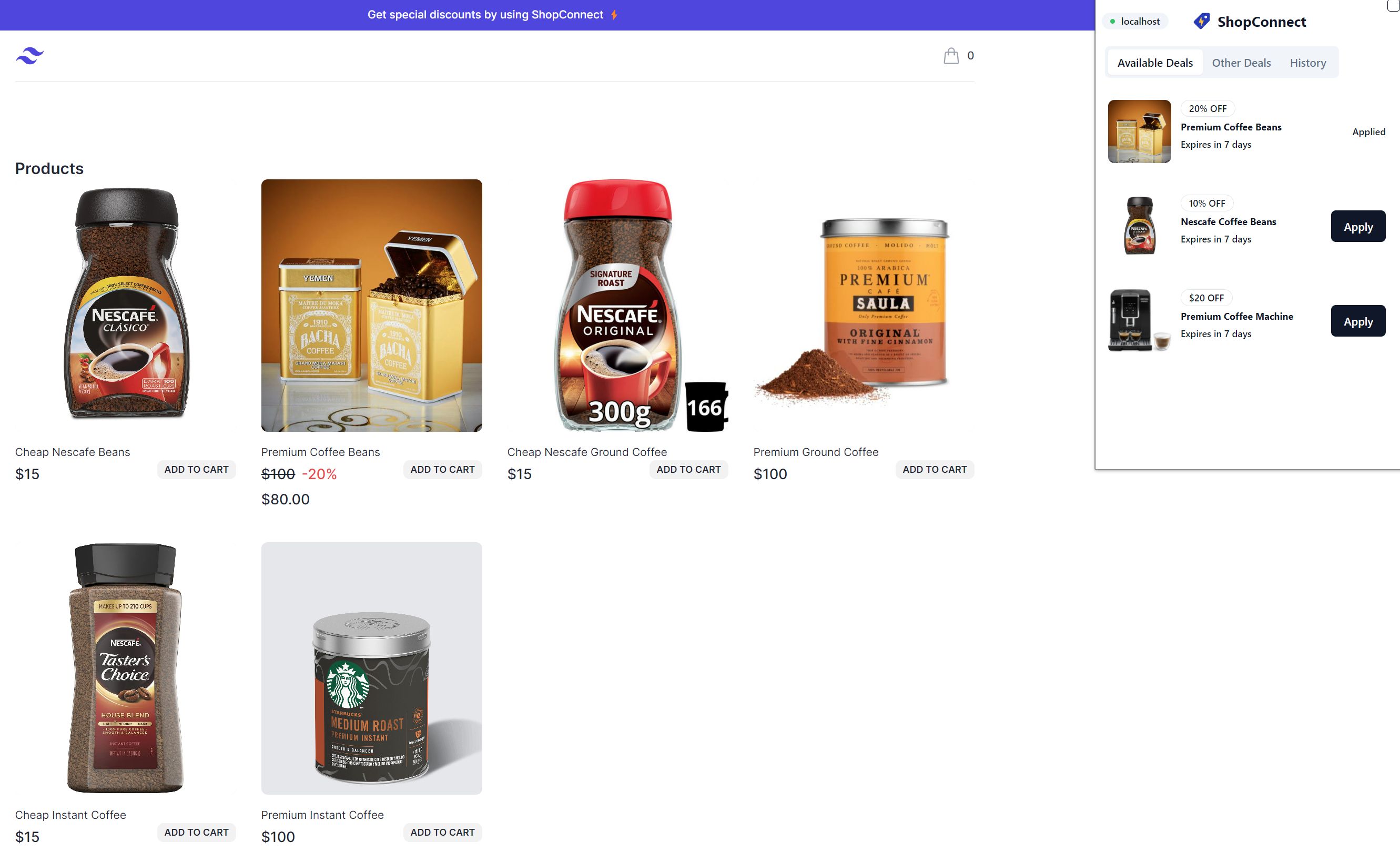Click the ShopConnect logo icon
Screen dimensions: 1400x852
coord(1200,20)
